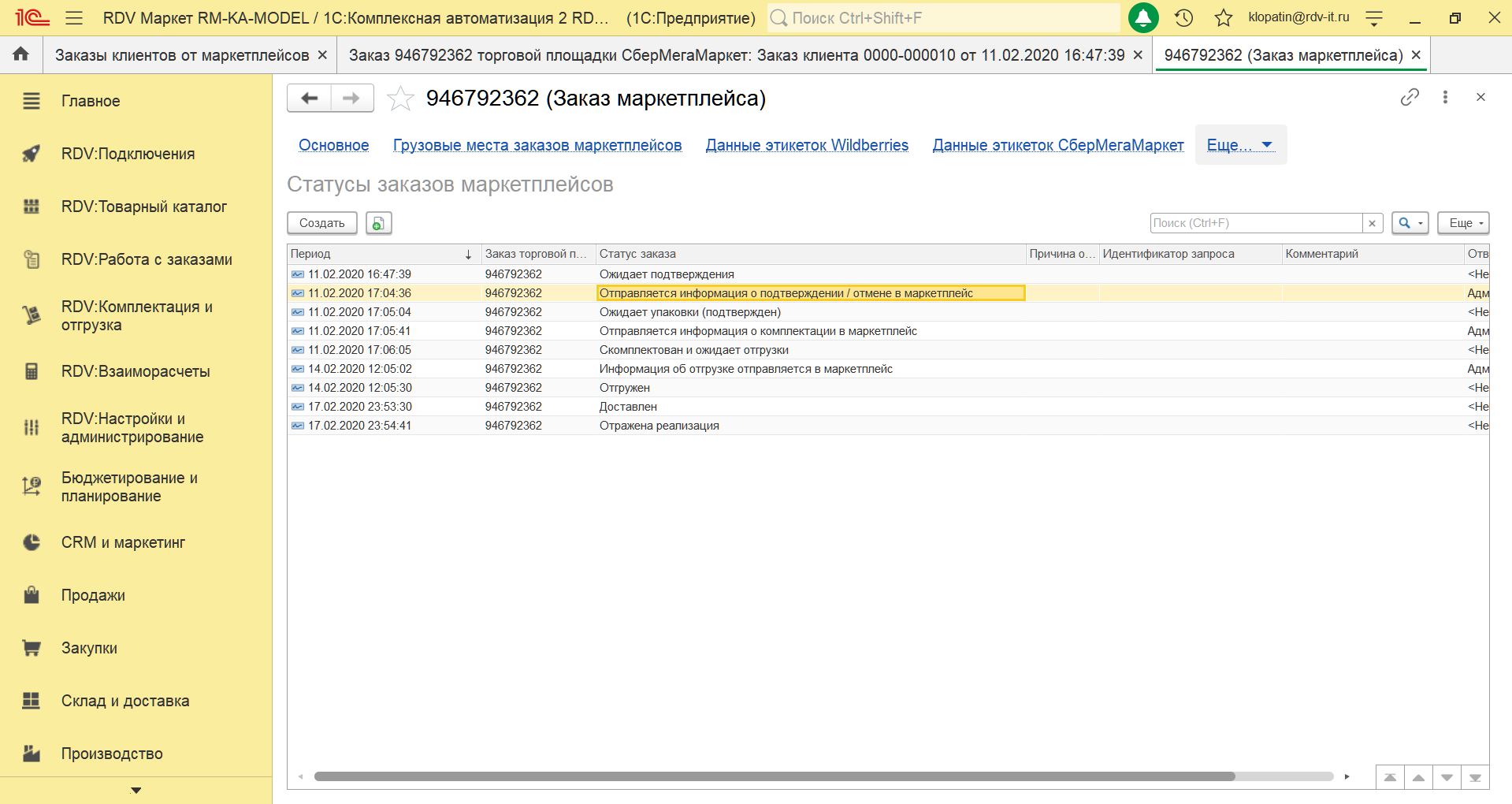Click the green refresh list icon

pos(378,223)
